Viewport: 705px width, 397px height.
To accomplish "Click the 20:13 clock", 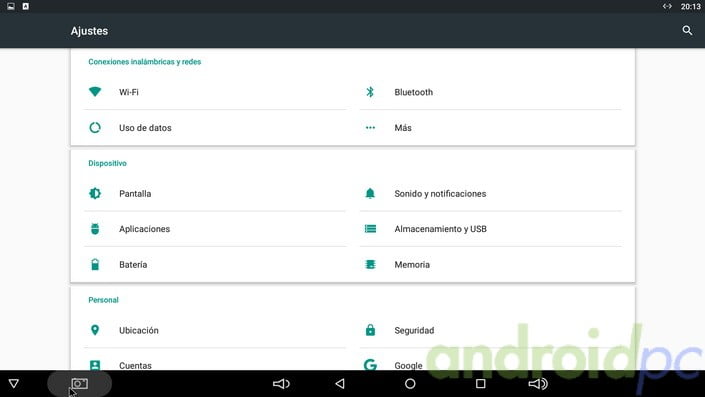I will (x=690, y=6).
